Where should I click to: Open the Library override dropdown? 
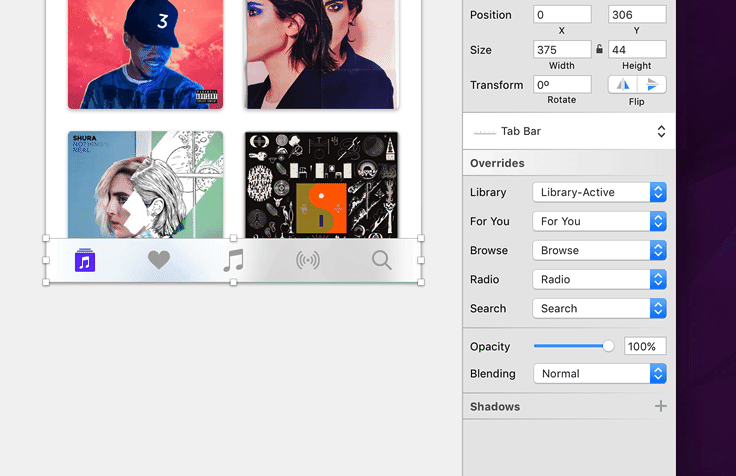click(599, 192)
